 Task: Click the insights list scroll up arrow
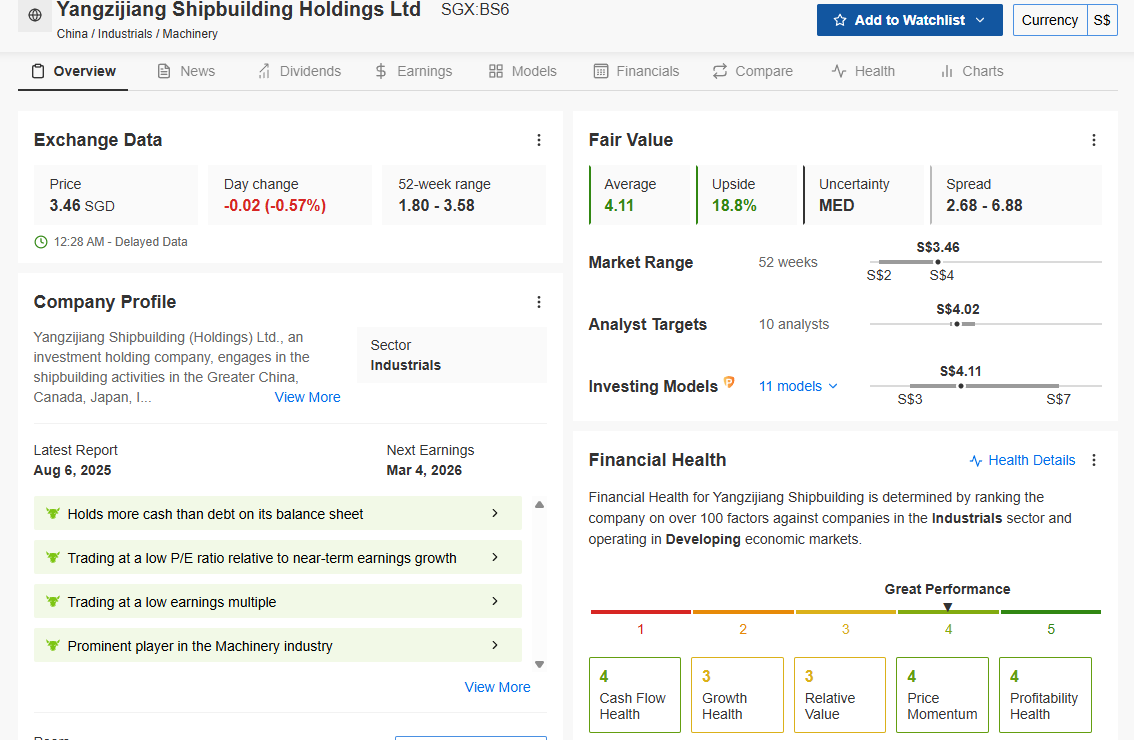(539, 505)
